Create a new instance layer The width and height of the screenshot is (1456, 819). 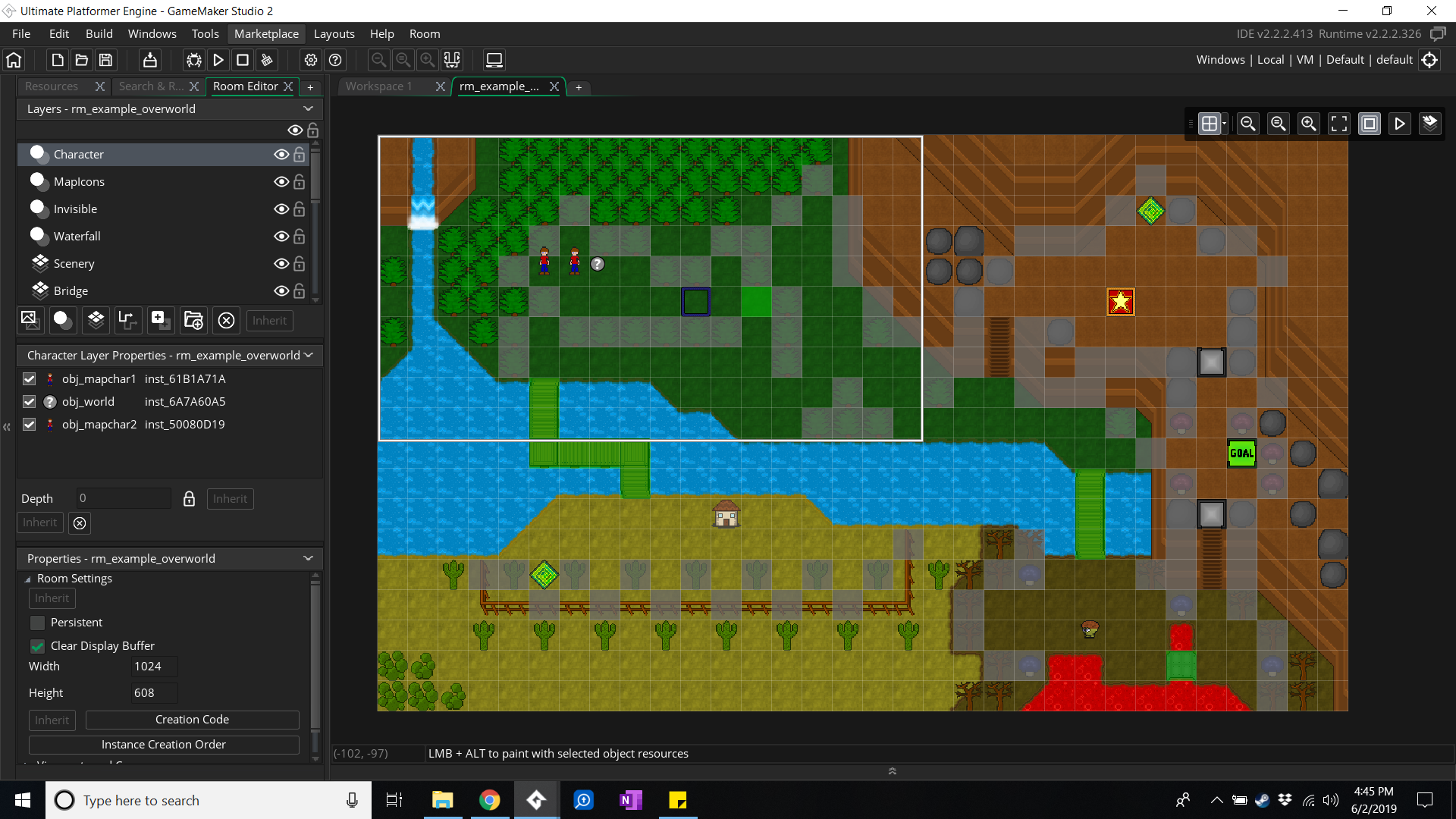coord(62,320)
